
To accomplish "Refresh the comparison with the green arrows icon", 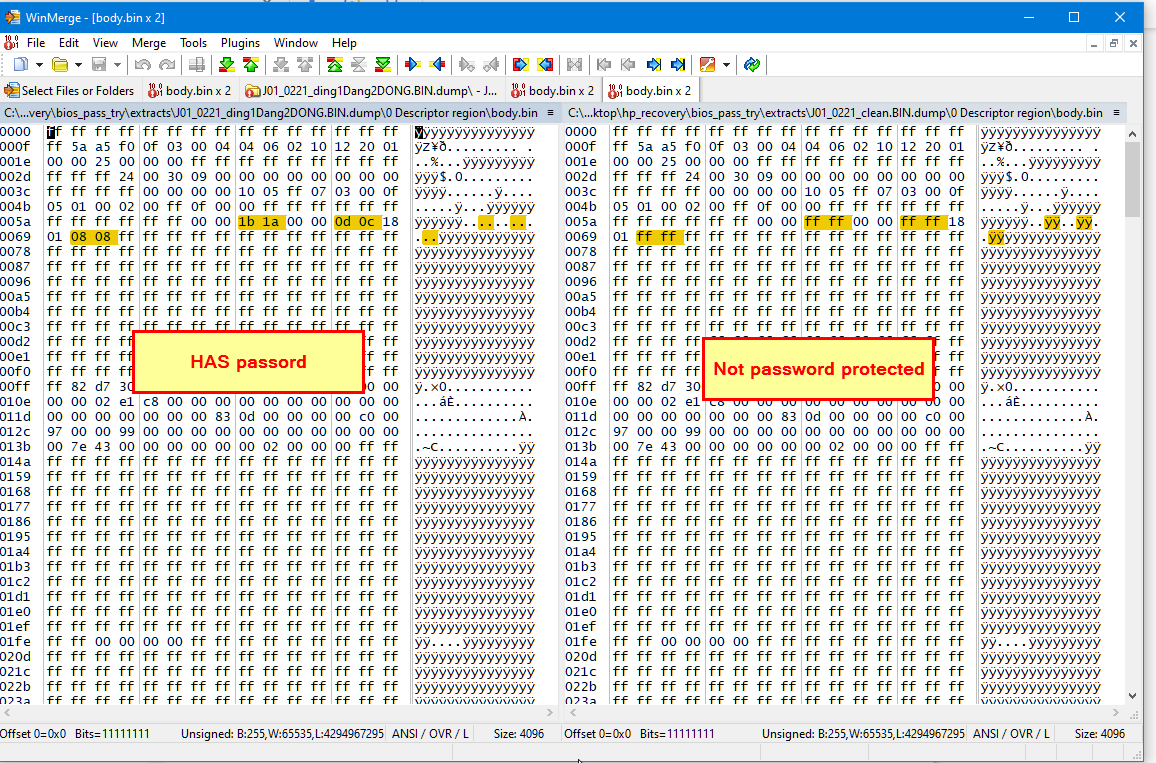I will point(752,65).
